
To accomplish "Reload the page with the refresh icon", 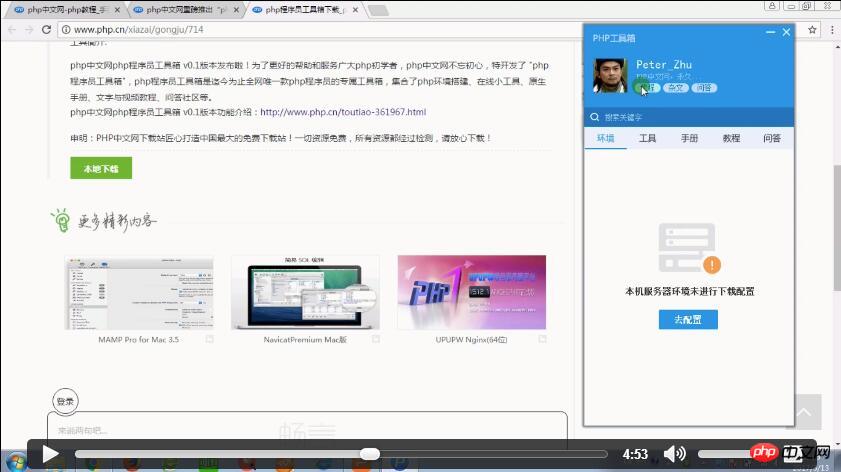I will (x=47, y=30).
